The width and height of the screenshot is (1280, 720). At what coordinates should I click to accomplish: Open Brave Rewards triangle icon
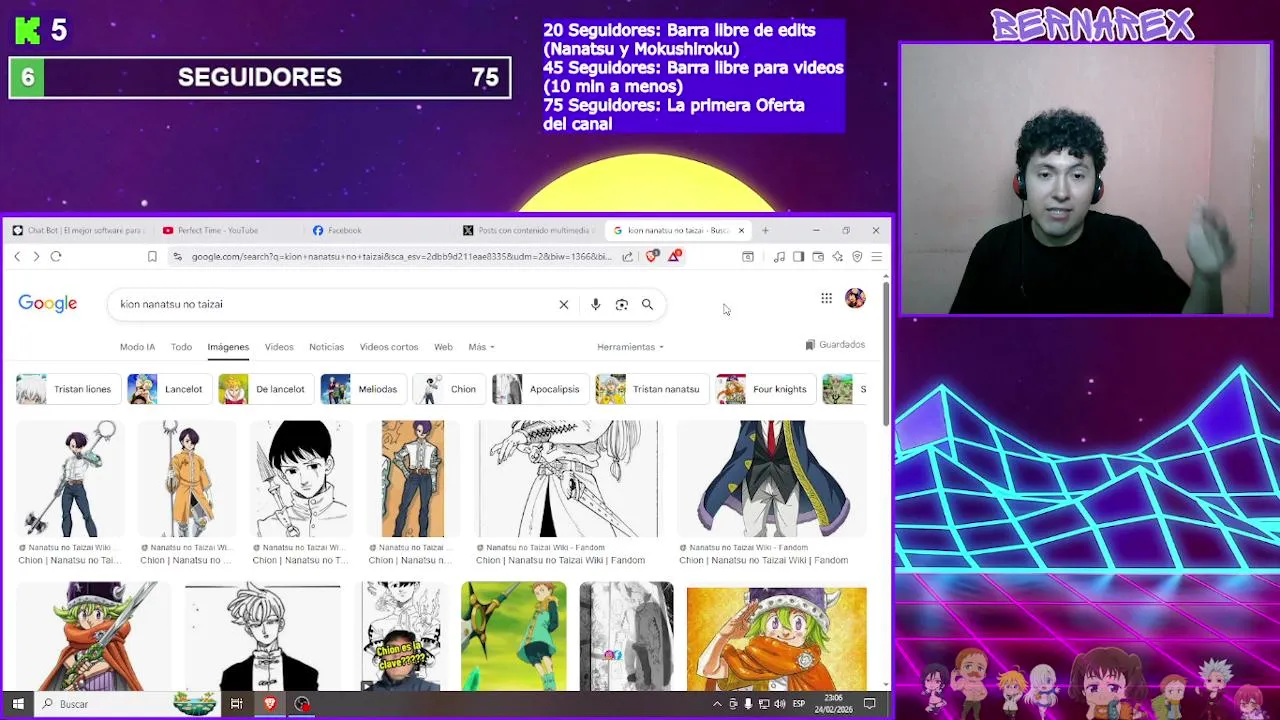coord(675,257)
